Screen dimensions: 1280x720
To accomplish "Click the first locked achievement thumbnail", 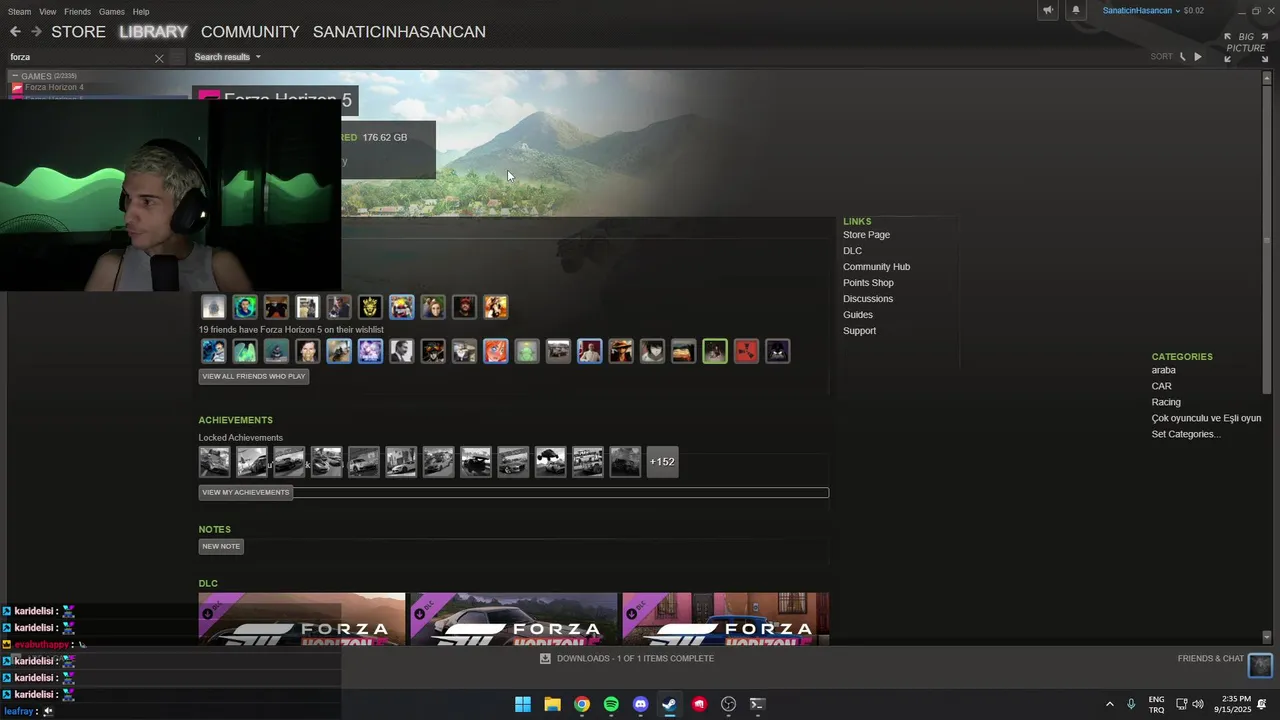I will pos(214,462).
